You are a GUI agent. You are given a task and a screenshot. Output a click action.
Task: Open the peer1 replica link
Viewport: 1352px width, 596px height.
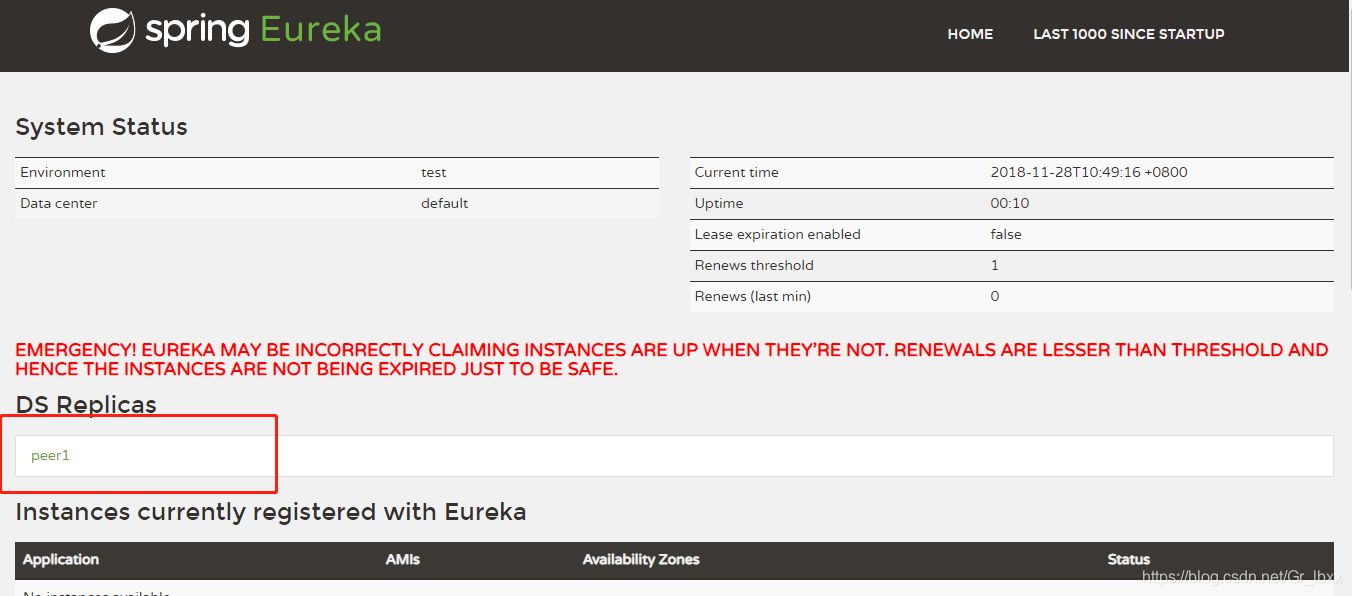[x=50, y=455]
